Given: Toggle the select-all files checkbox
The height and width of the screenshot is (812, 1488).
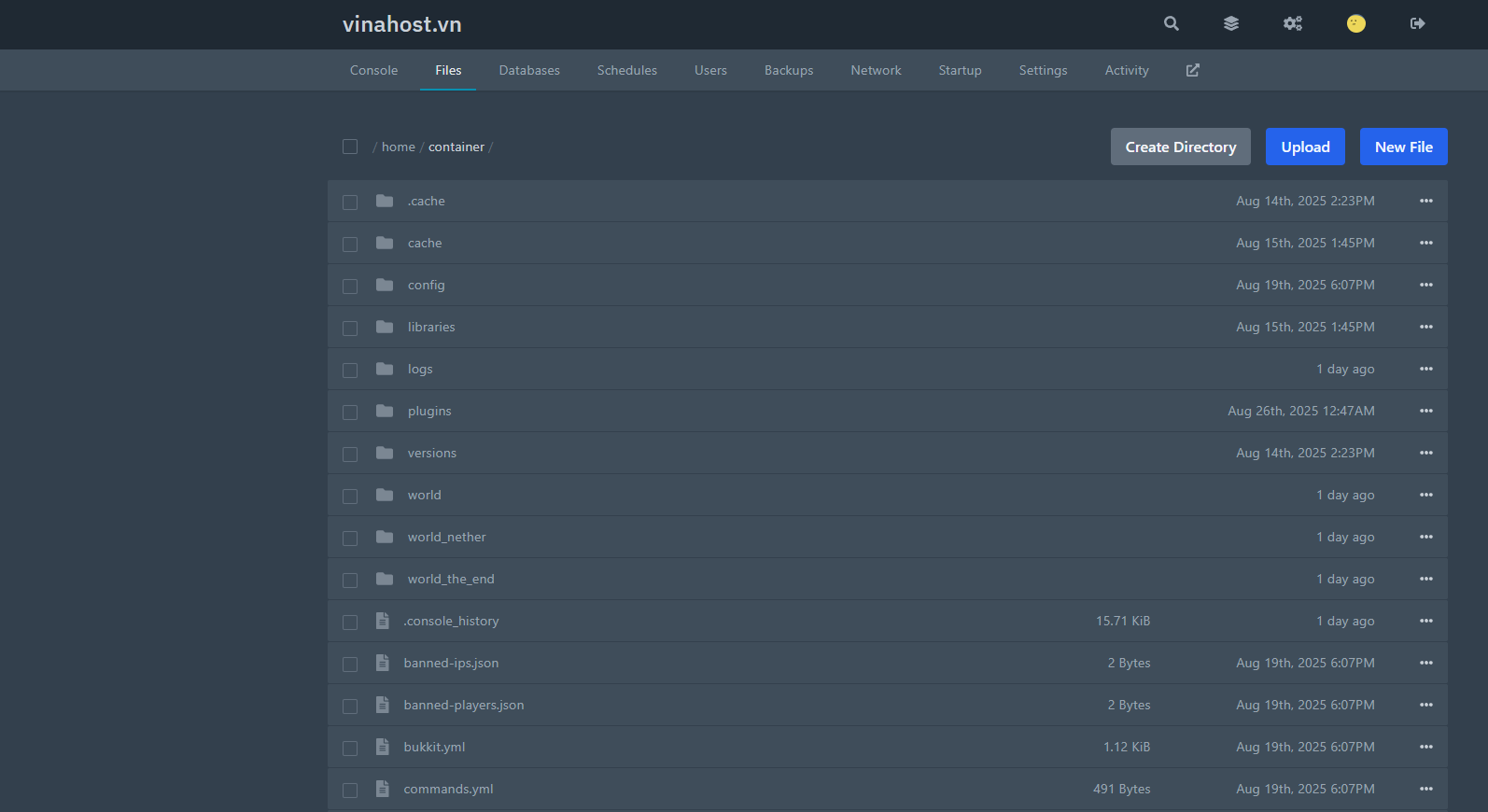Looking at the screenshot, I should coord(350,147).
